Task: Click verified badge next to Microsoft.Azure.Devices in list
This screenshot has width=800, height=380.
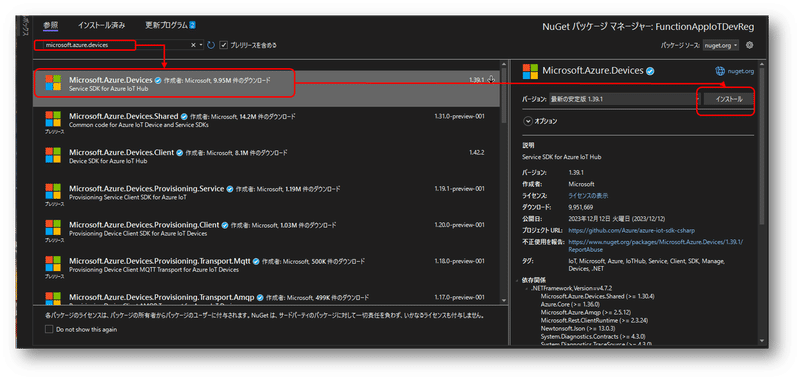Action: (158, 81)
